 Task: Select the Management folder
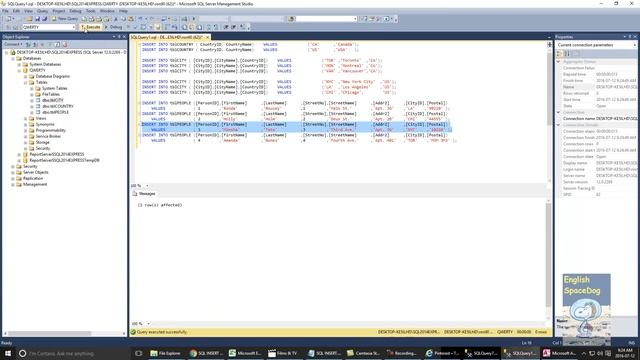click(x=35, y=184)
